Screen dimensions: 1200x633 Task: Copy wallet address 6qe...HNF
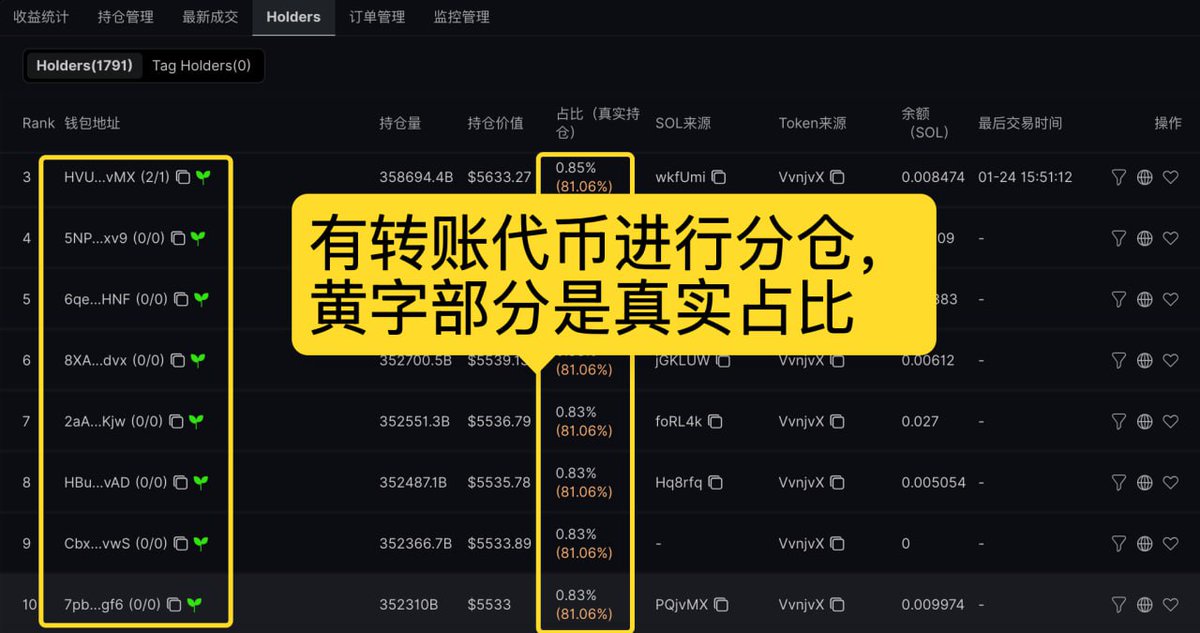[181, 299]
